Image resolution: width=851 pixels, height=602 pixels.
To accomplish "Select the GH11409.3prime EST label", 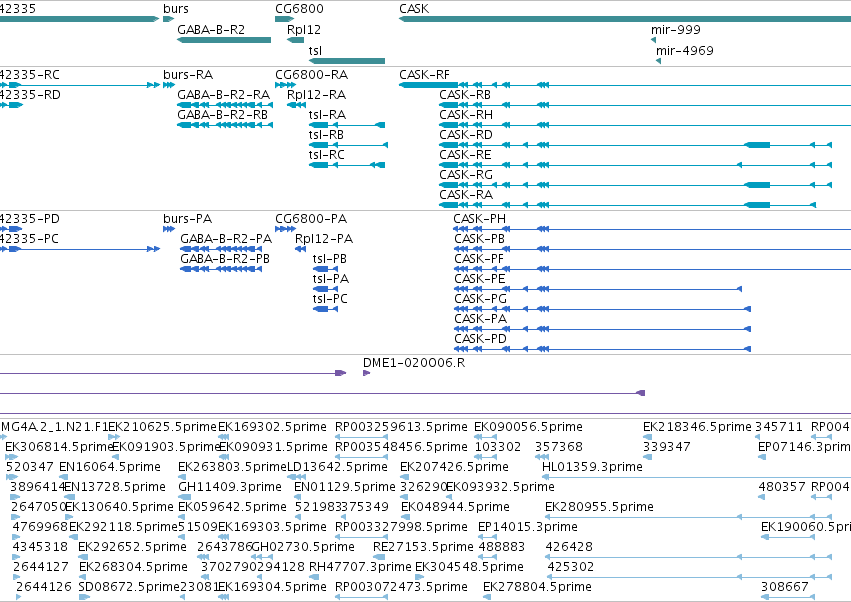I will [230, 487].
